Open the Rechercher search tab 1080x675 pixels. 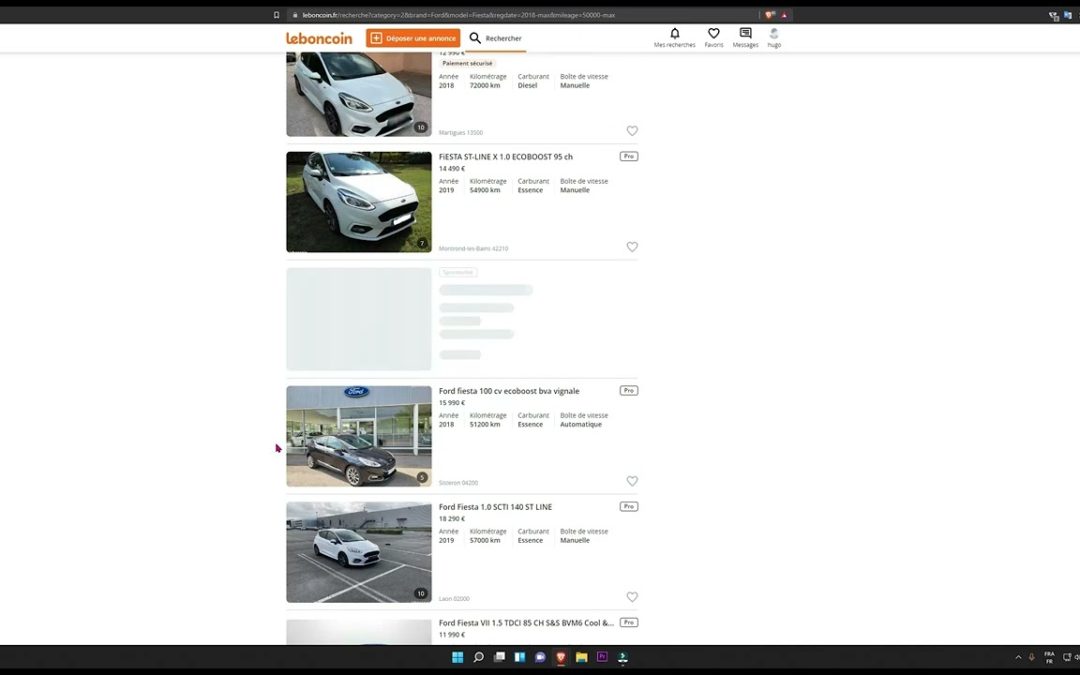(496, 39)
